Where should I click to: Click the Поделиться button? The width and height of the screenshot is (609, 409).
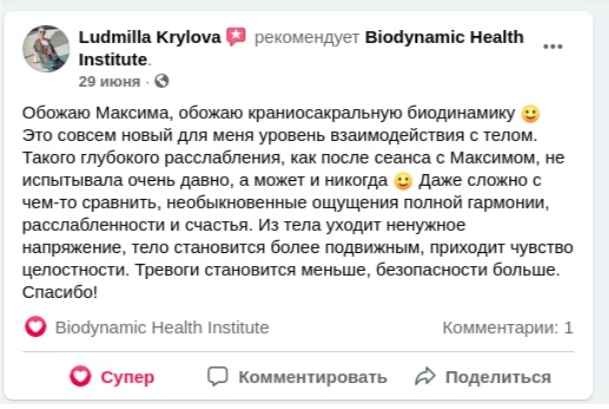pos(483,377)
